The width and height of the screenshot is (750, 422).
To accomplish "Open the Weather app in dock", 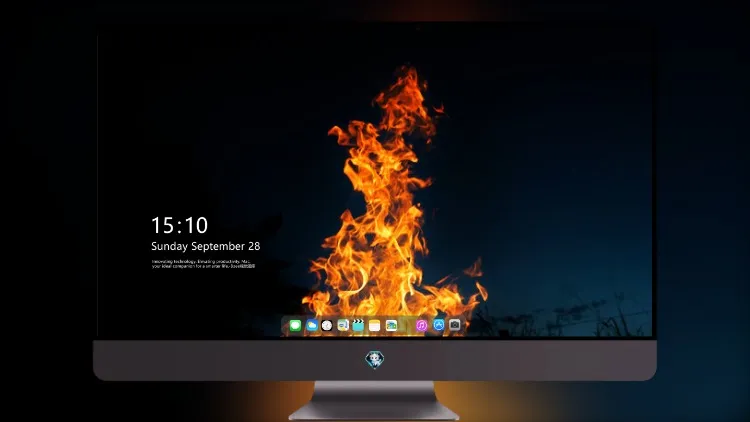I will (311, 326).
